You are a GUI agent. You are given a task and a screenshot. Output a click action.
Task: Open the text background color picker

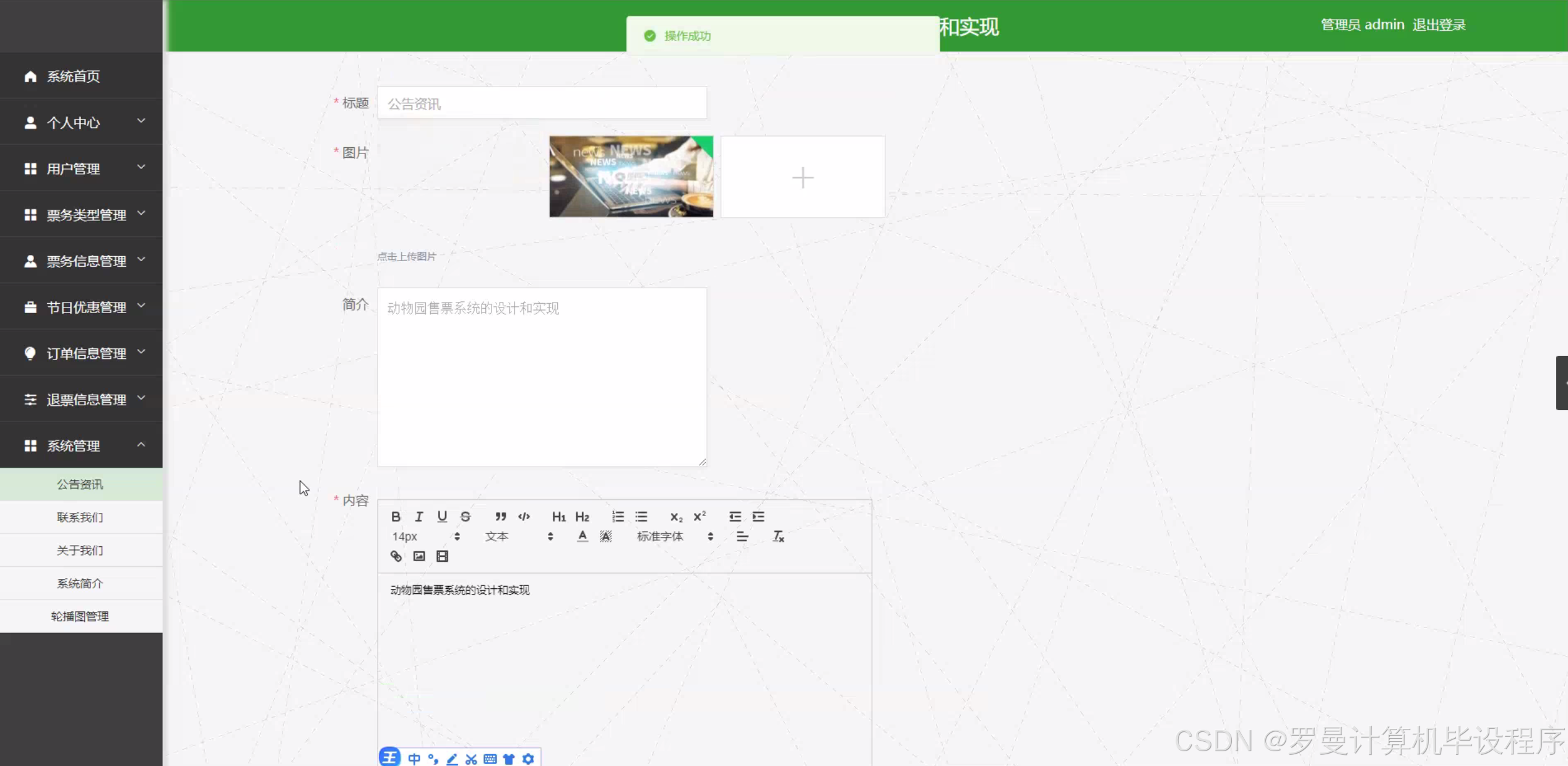tap(605, 536)
